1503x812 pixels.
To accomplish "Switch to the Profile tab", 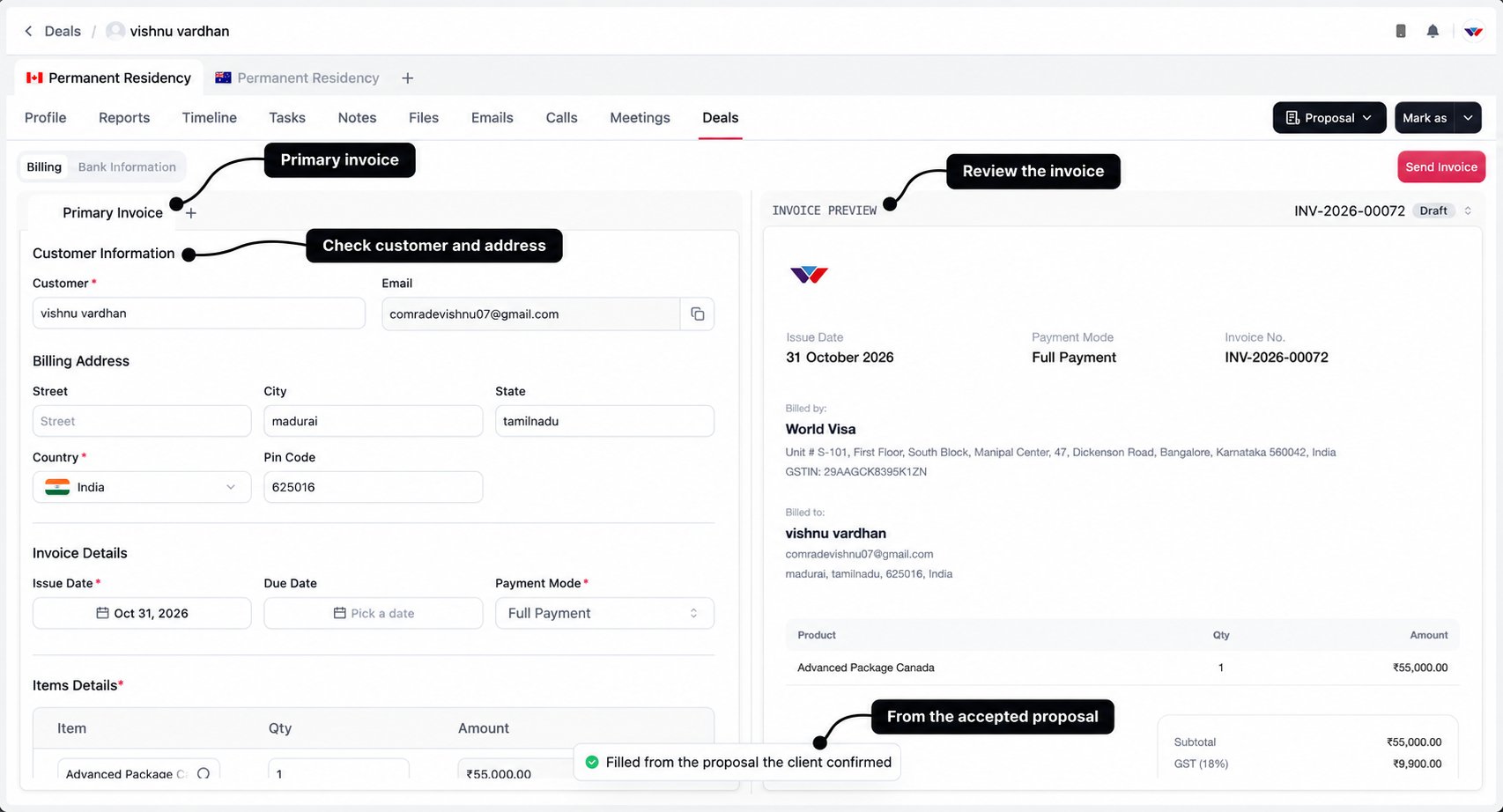I will pyautogui.click(x=46, y=118).
